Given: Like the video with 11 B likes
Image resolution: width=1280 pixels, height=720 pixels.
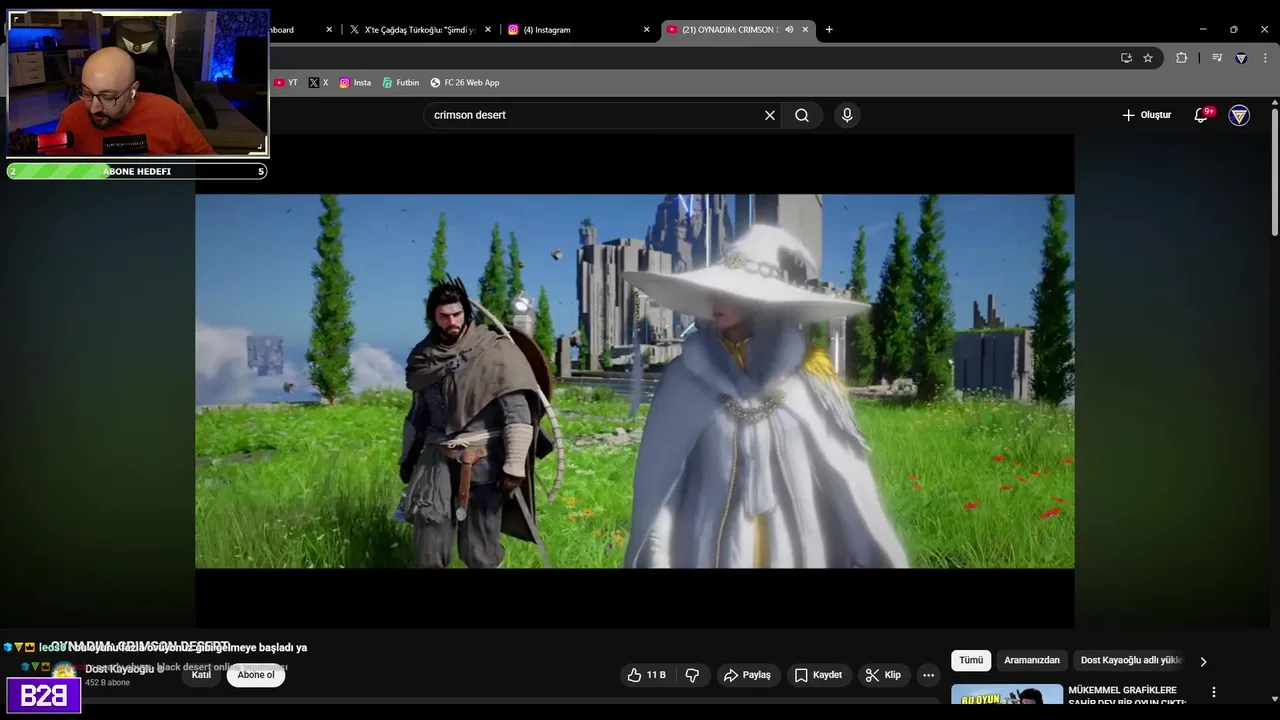Looking at the screenshot, I should point(646,675).
